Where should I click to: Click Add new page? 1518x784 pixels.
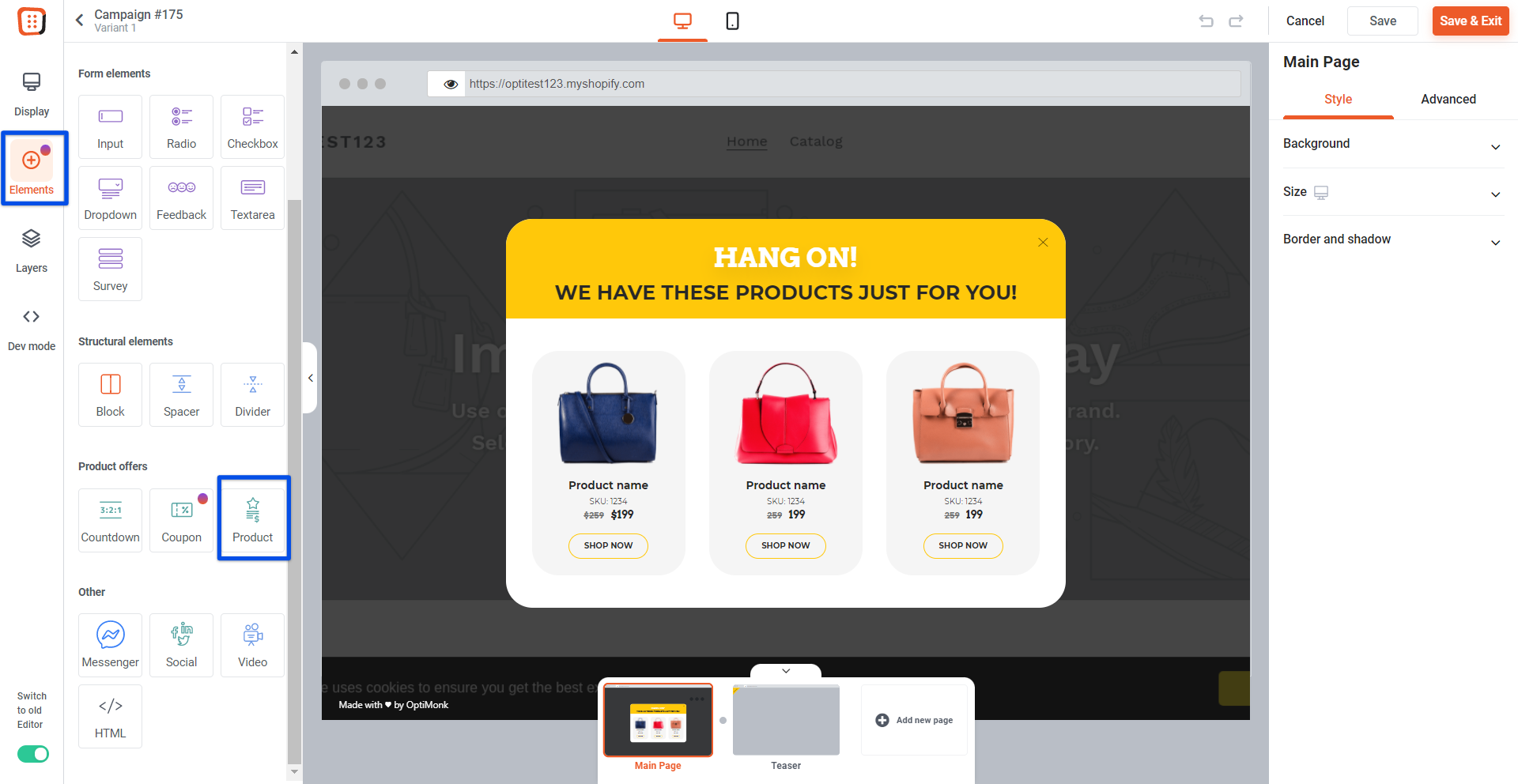click(914, 720)
